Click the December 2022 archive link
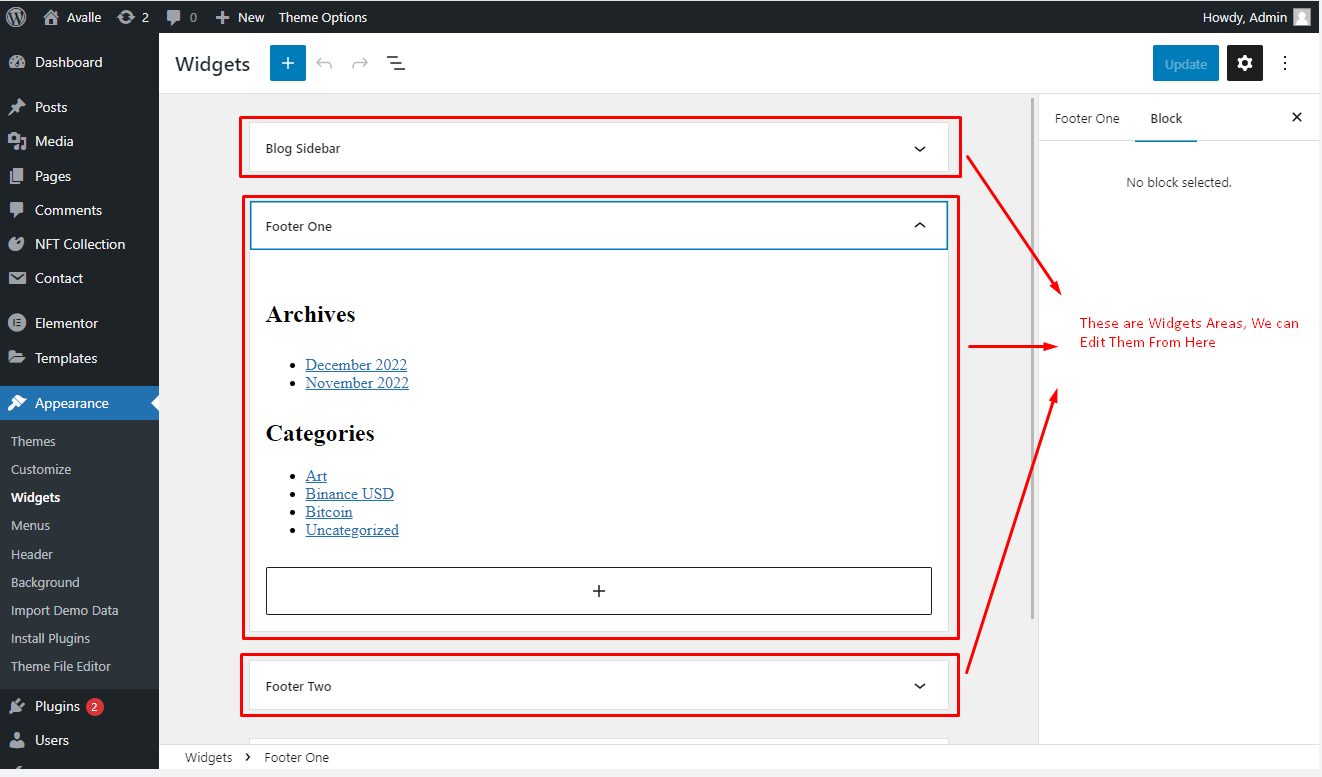The image size is (1322, 777). click(x=356, y=365)
